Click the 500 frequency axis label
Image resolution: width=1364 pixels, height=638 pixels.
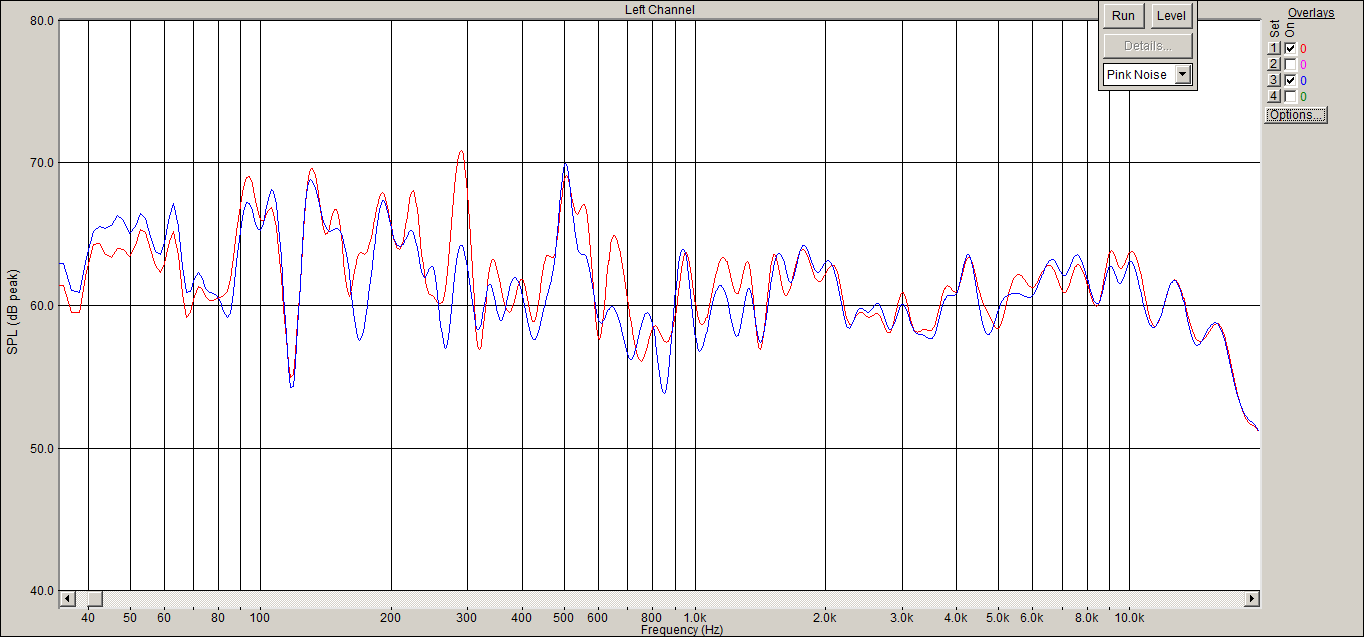tap(565, 618)
